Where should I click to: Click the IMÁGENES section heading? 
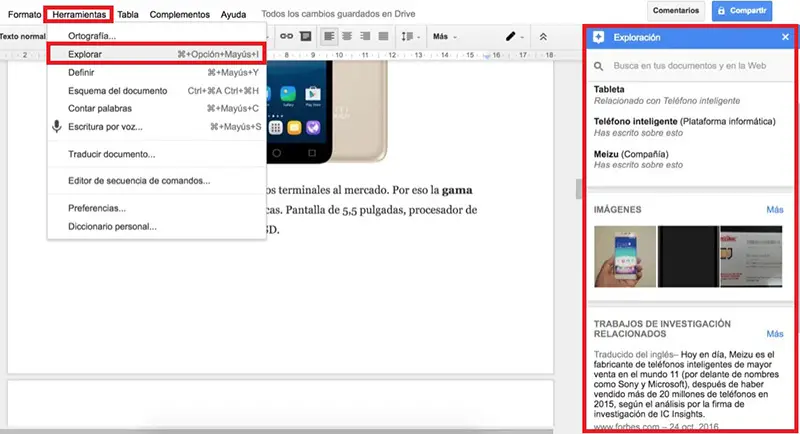[617, 210]
